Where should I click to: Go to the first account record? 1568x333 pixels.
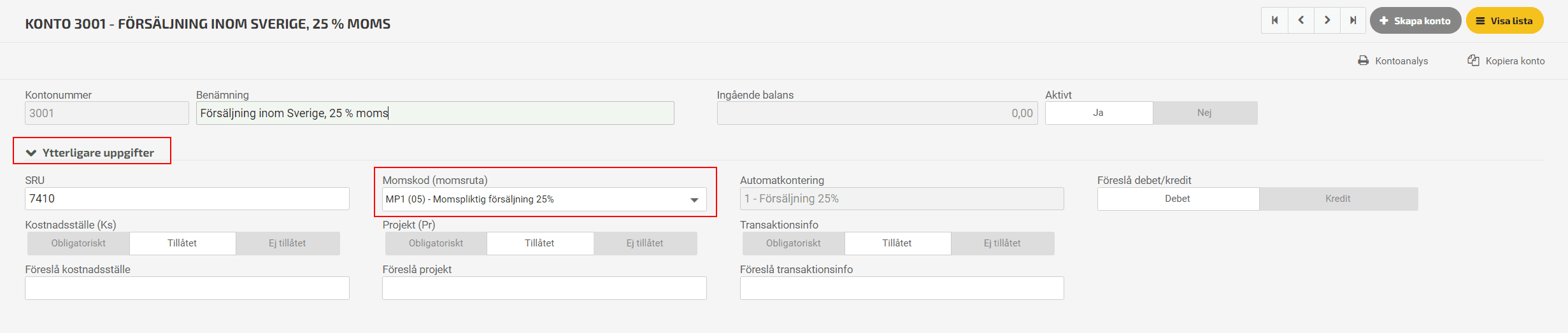[x=1274, y=20]
